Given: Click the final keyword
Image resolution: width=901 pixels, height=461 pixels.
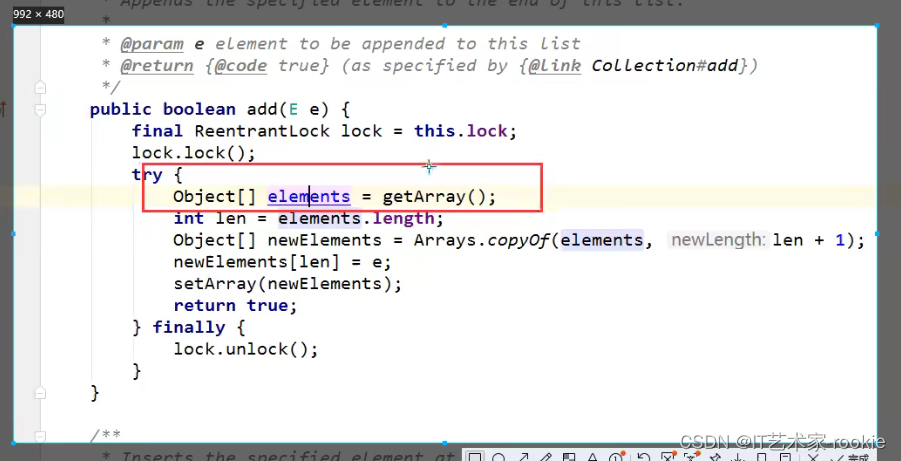Looking at the screenshot, I should [x=157, y=131].
